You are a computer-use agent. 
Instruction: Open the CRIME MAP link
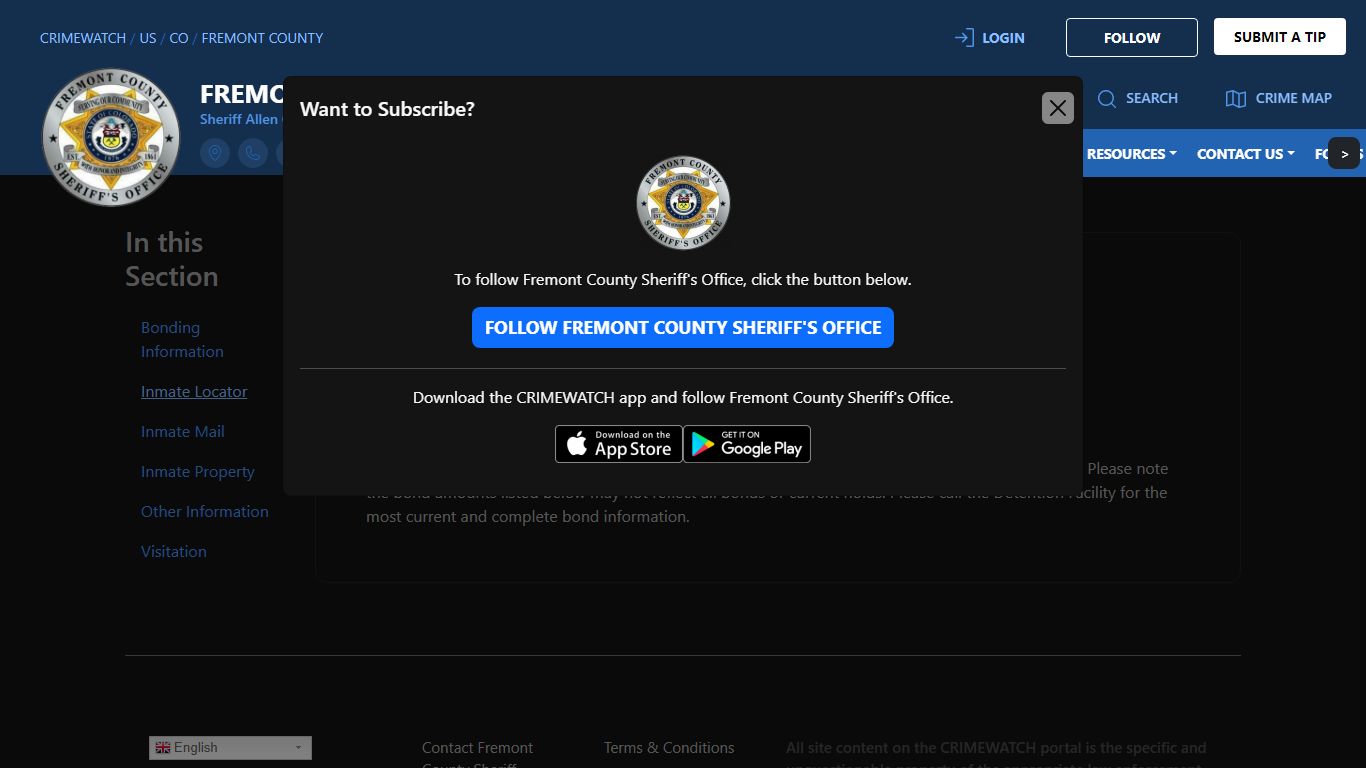(1294, 98)
